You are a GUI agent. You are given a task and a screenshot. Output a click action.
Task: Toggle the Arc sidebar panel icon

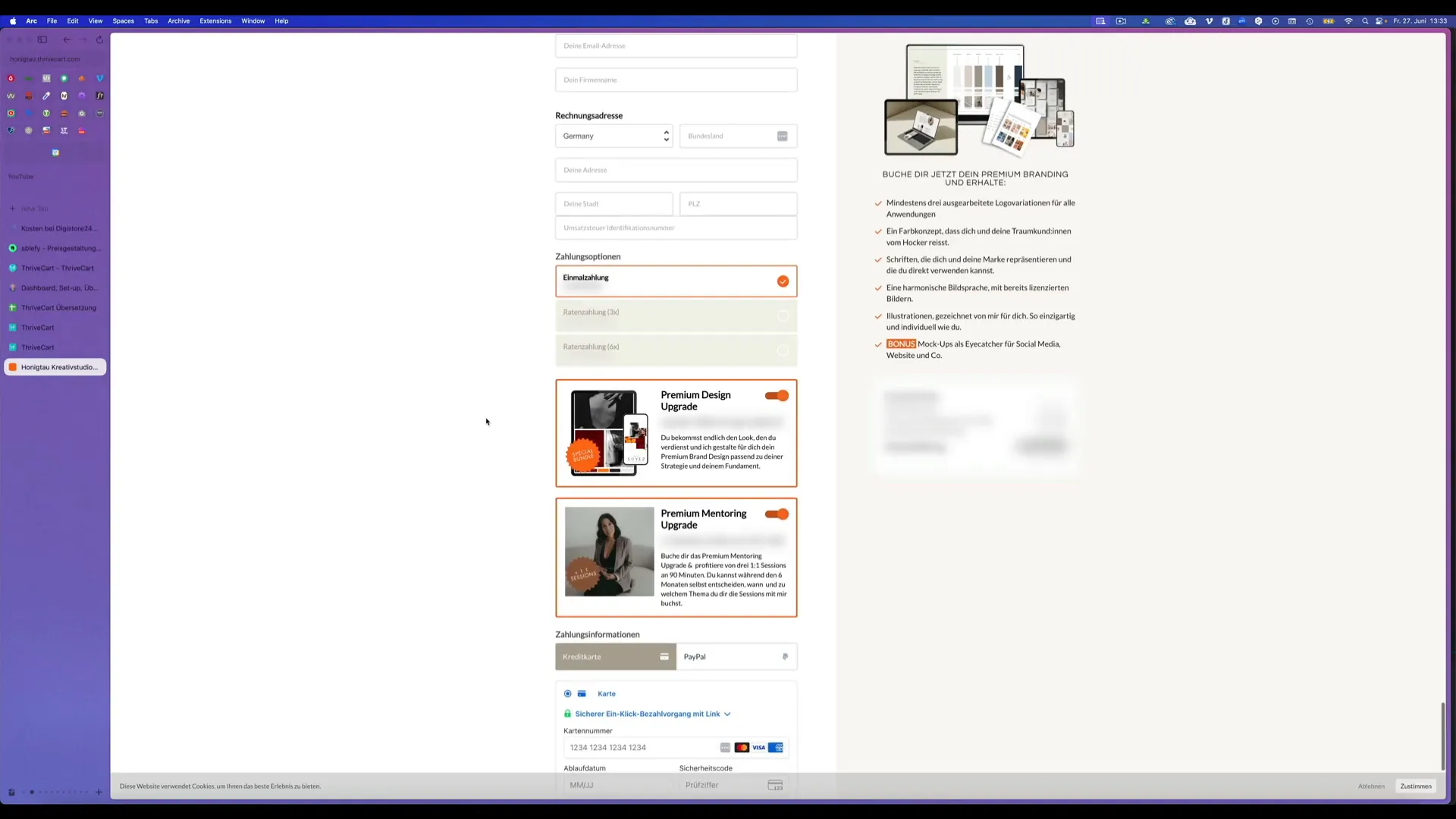pos(42,39)
